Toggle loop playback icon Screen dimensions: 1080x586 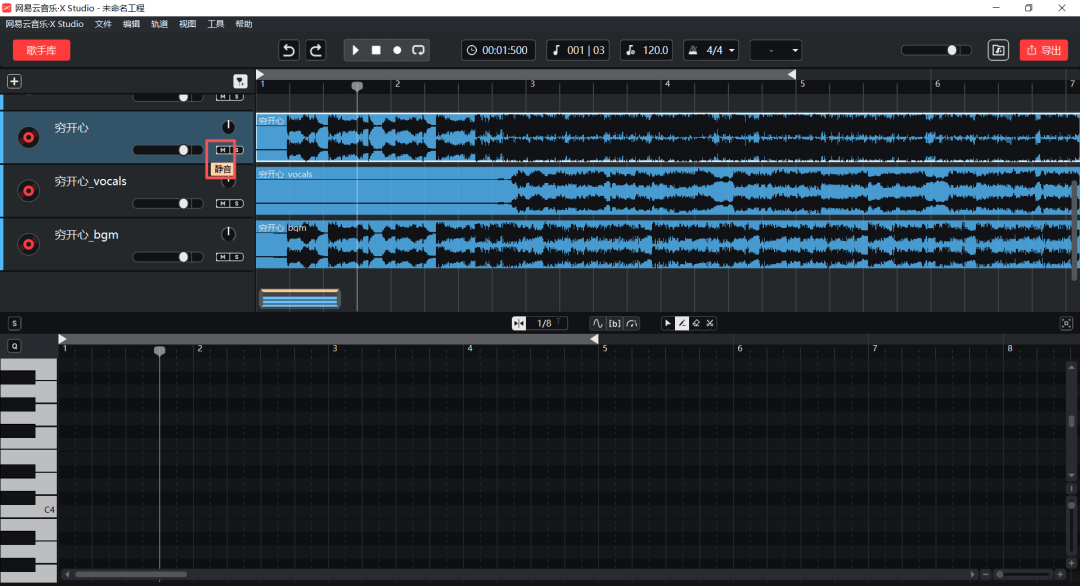(x=418, y=50)
